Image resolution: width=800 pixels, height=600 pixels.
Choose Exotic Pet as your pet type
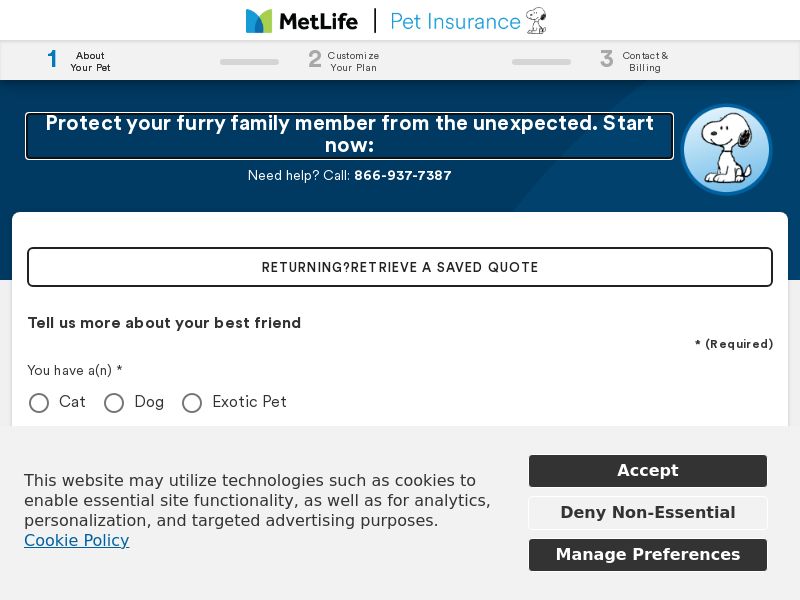(x=192, y=403)
